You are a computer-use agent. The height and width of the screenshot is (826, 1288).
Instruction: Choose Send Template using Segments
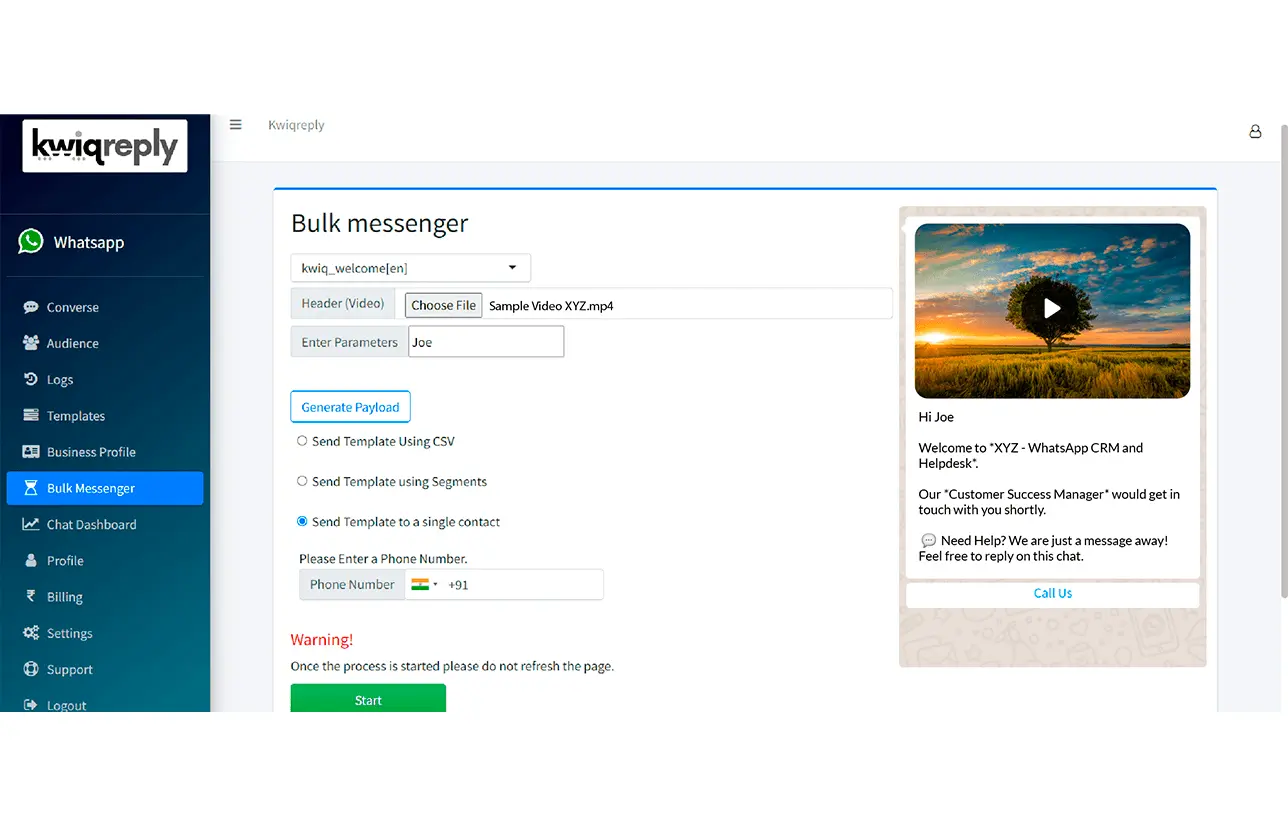click(x=302, y=481)
